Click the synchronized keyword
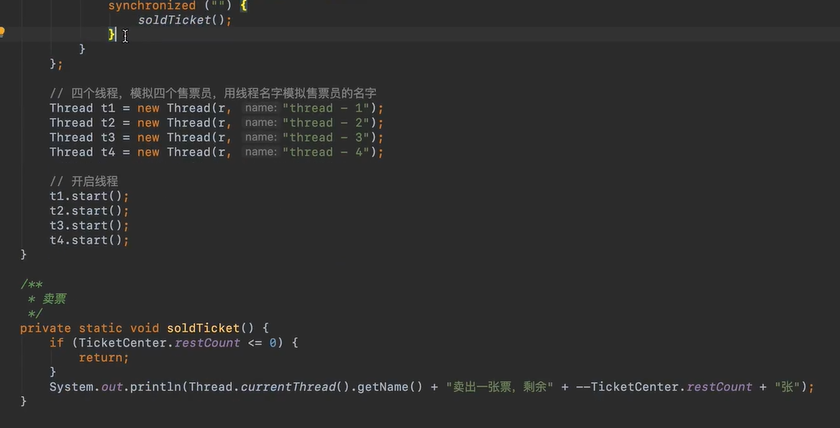840x428 pixels. click(151, 6)
